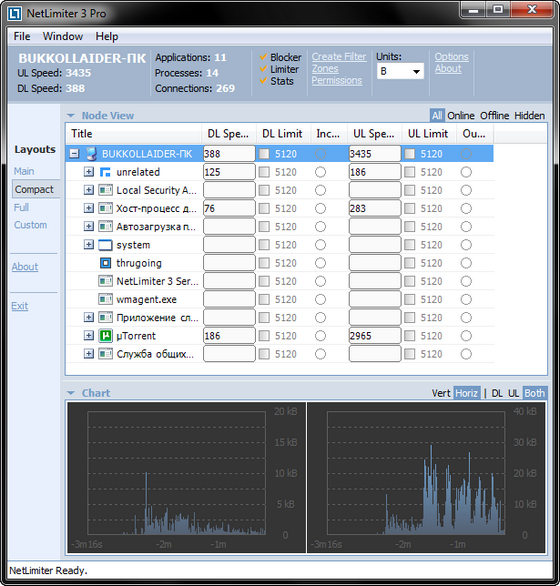
Task: Open the Window menu
Action: pos(63,36)
